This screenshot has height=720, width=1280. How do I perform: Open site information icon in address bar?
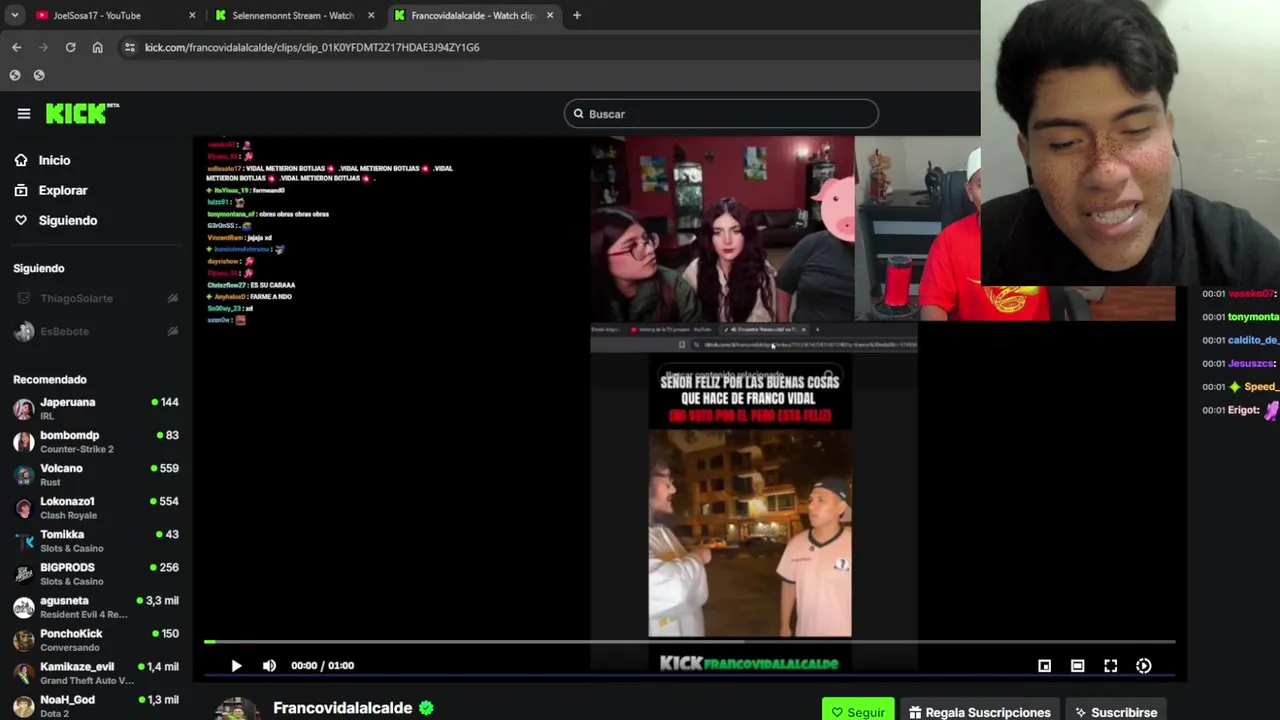click(x=129, y=47)
